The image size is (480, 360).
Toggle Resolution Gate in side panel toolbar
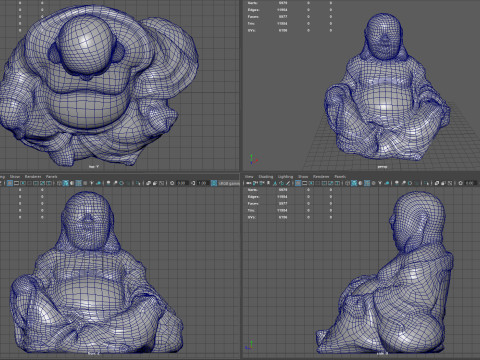click(311, 183)
